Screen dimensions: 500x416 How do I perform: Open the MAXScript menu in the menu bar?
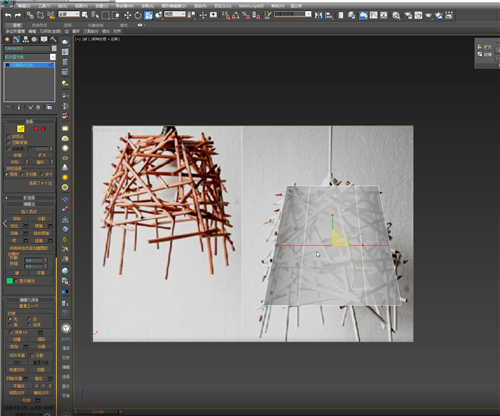pyautogui.click(x=251, y=6)
